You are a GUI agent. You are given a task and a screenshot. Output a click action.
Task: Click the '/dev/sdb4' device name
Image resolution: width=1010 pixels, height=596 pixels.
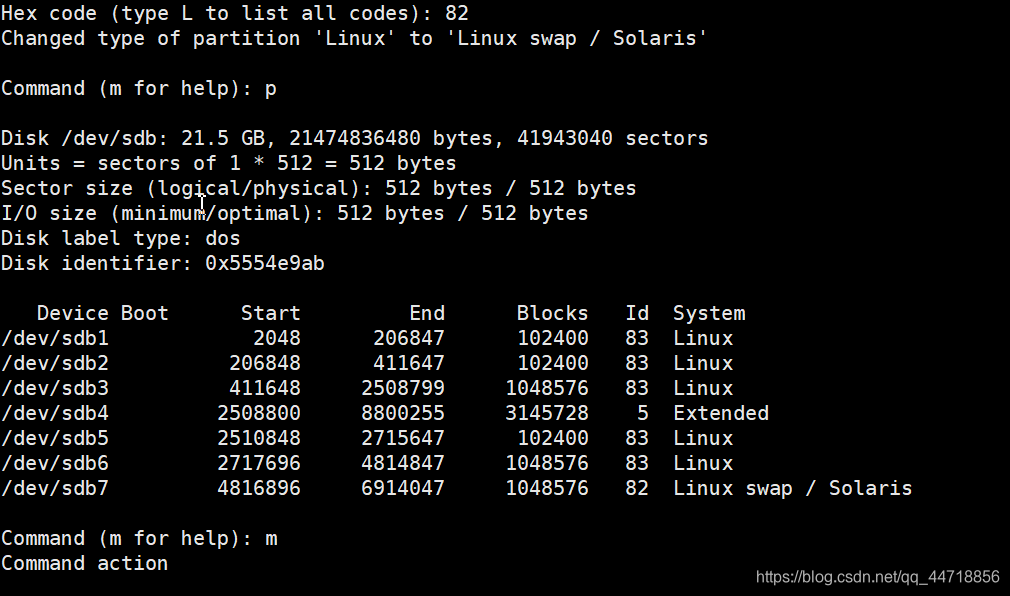(x=55, y=413)
